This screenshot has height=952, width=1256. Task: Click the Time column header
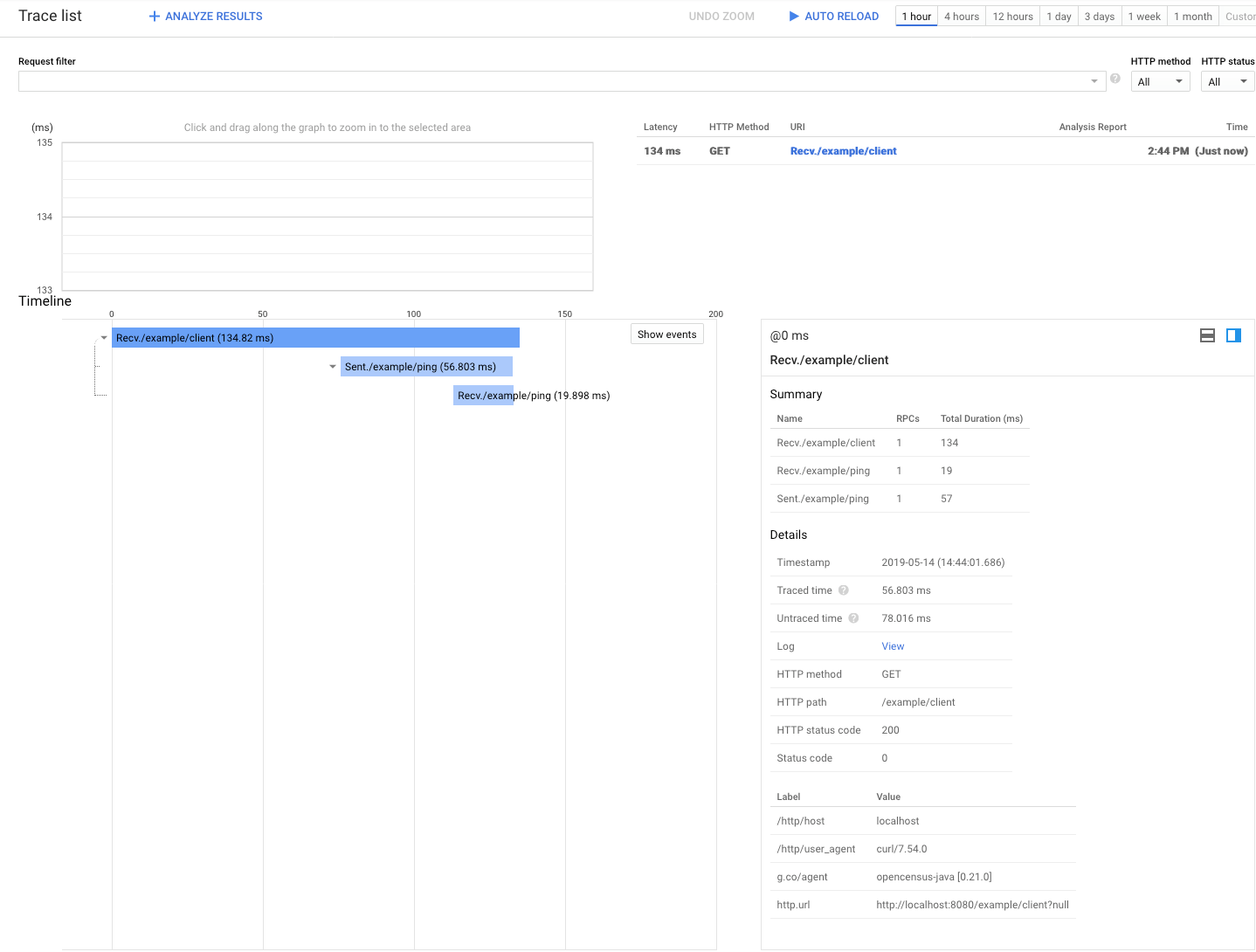pyautogui.click(x=1237, y=128)
